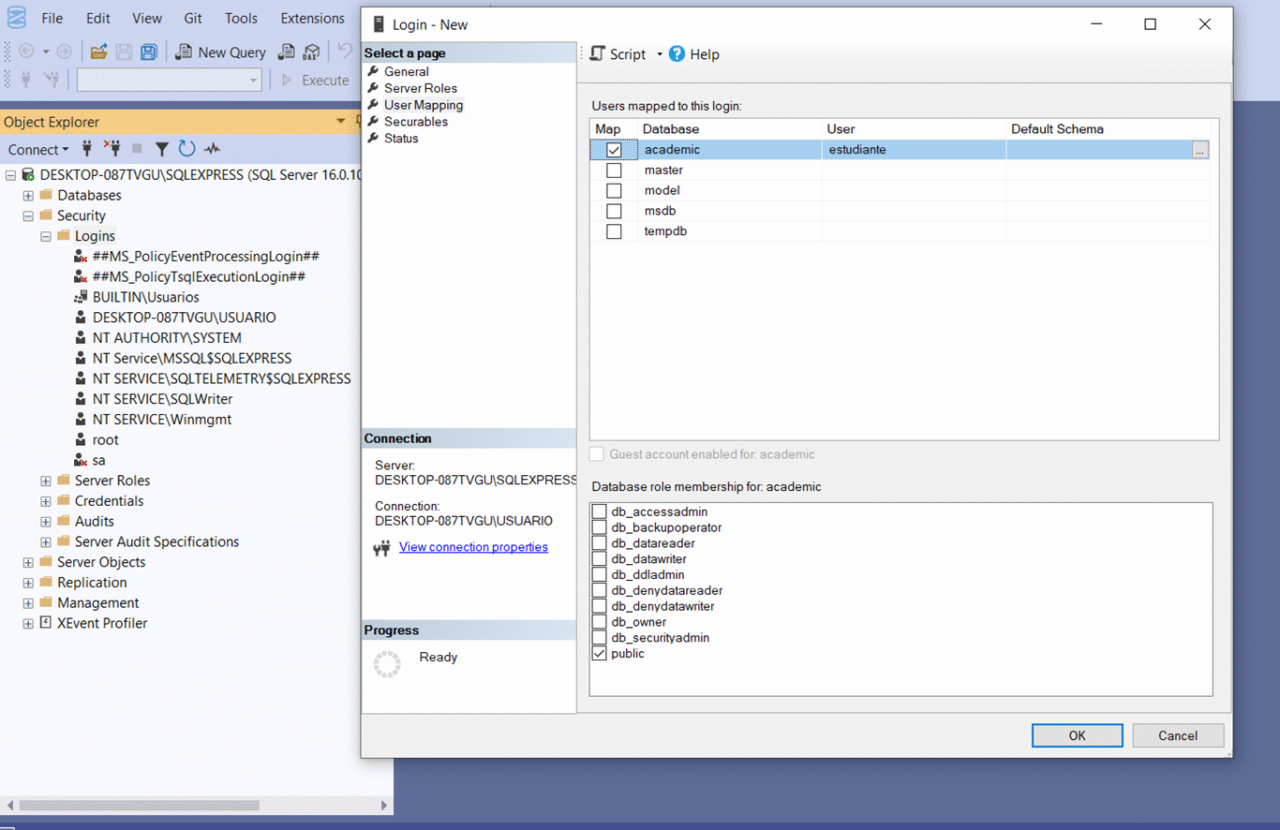Image resolution: width=1280 pixels, height=830 pixels.
Task: Uncheck the Map checkbox for academic
Action: (614, 150)
